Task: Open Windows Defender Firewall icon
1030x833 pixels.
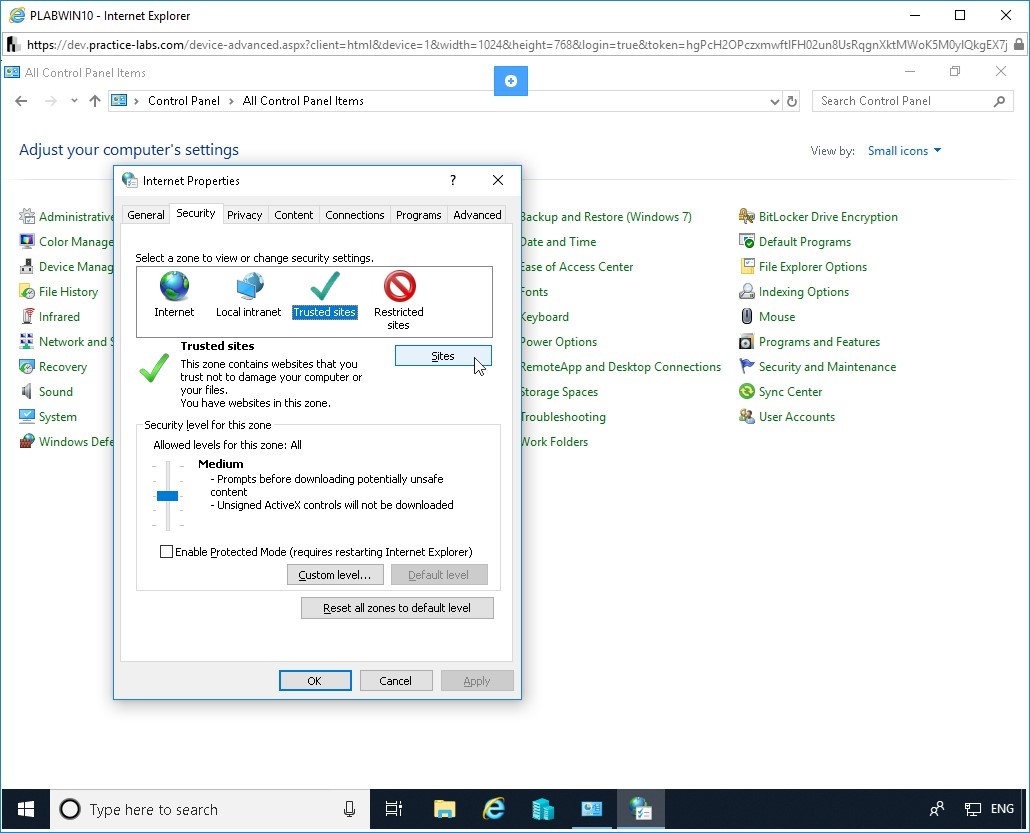Action: pyautogui.click(x=27, y=441)
